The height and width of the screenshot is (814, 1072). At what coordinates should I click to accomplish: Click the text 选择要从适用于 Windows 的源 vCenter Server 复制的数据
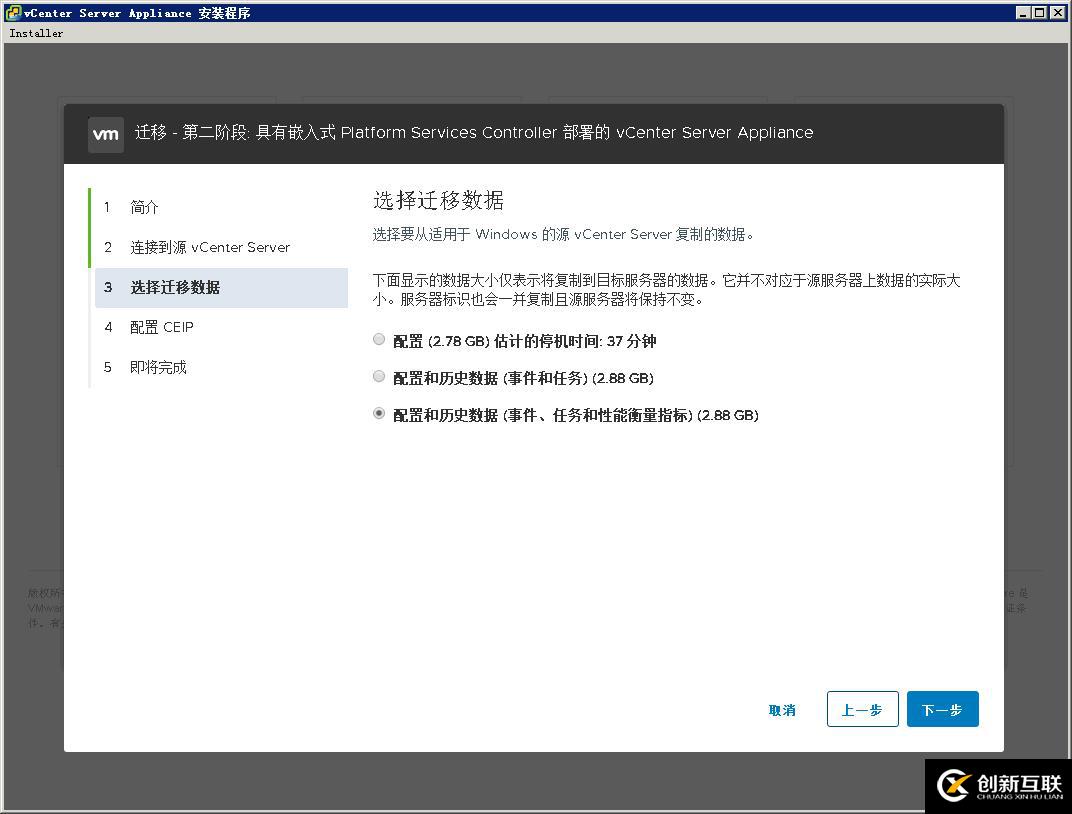[563, 234]
